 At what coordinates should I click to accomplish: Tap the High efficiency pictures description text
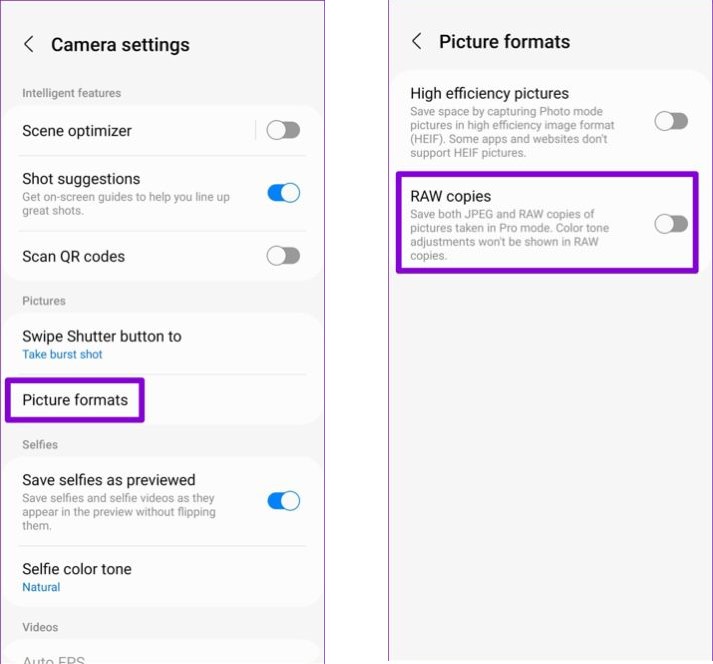pos(512,132)
